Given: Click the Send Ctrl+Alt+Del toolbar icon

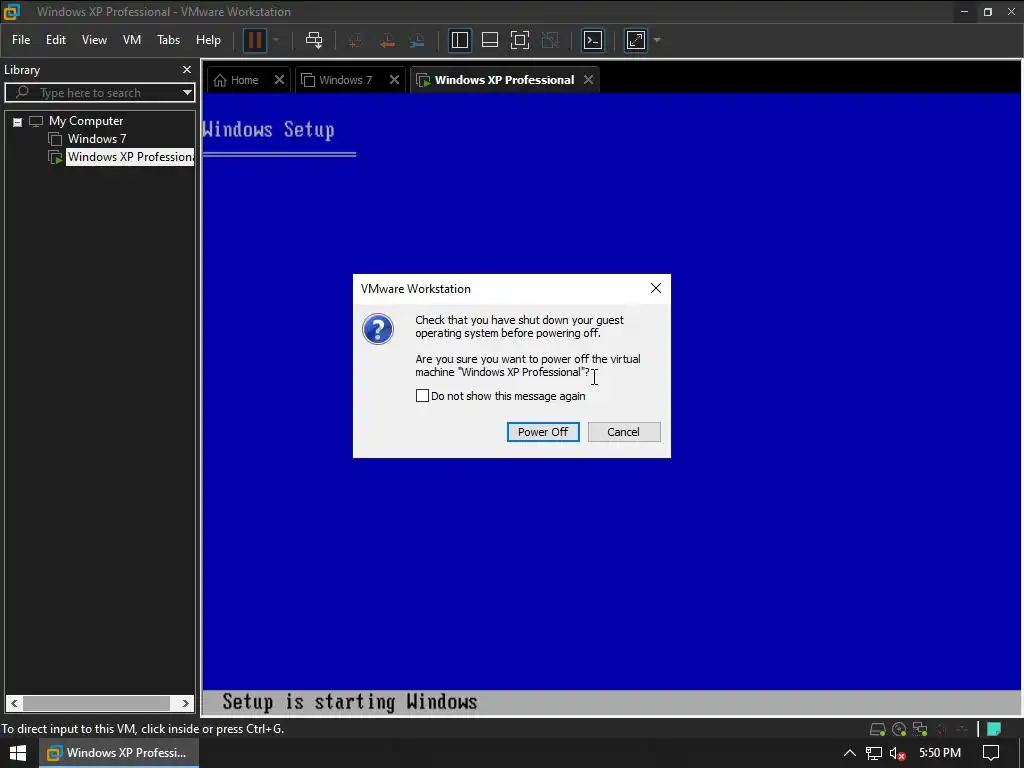Looking at the screenshot, I should [x=314, y=40].
